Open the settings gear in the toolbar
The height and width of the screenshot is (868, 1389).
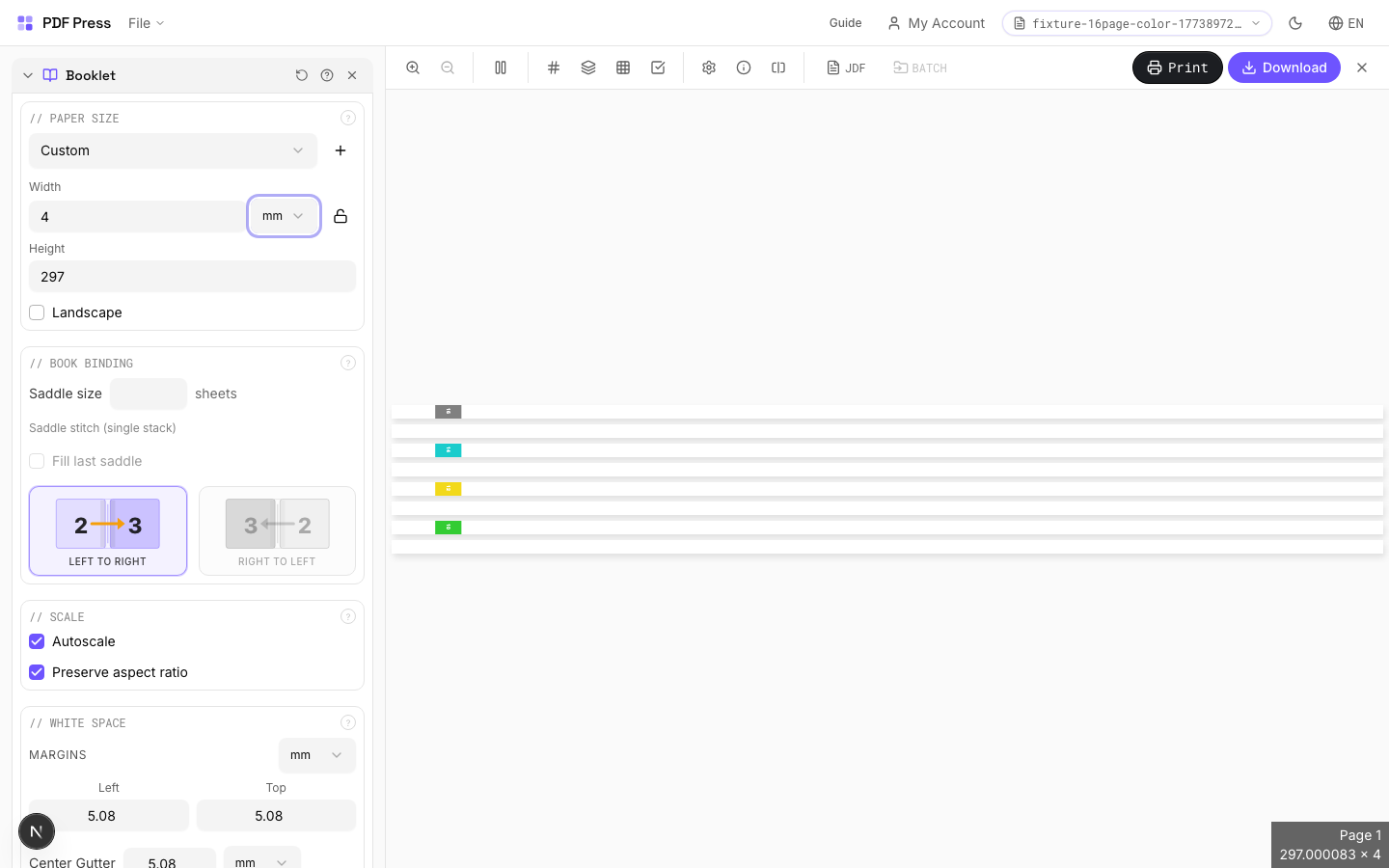[709, 68]
